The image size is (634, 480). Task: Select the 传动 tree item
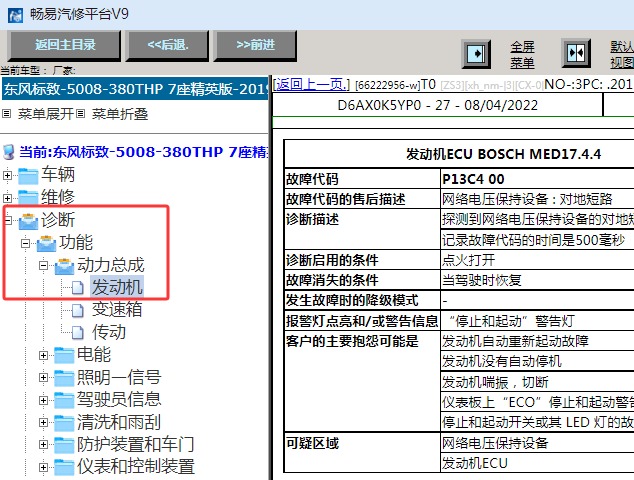pyautogui.click(x=108, y=332)
